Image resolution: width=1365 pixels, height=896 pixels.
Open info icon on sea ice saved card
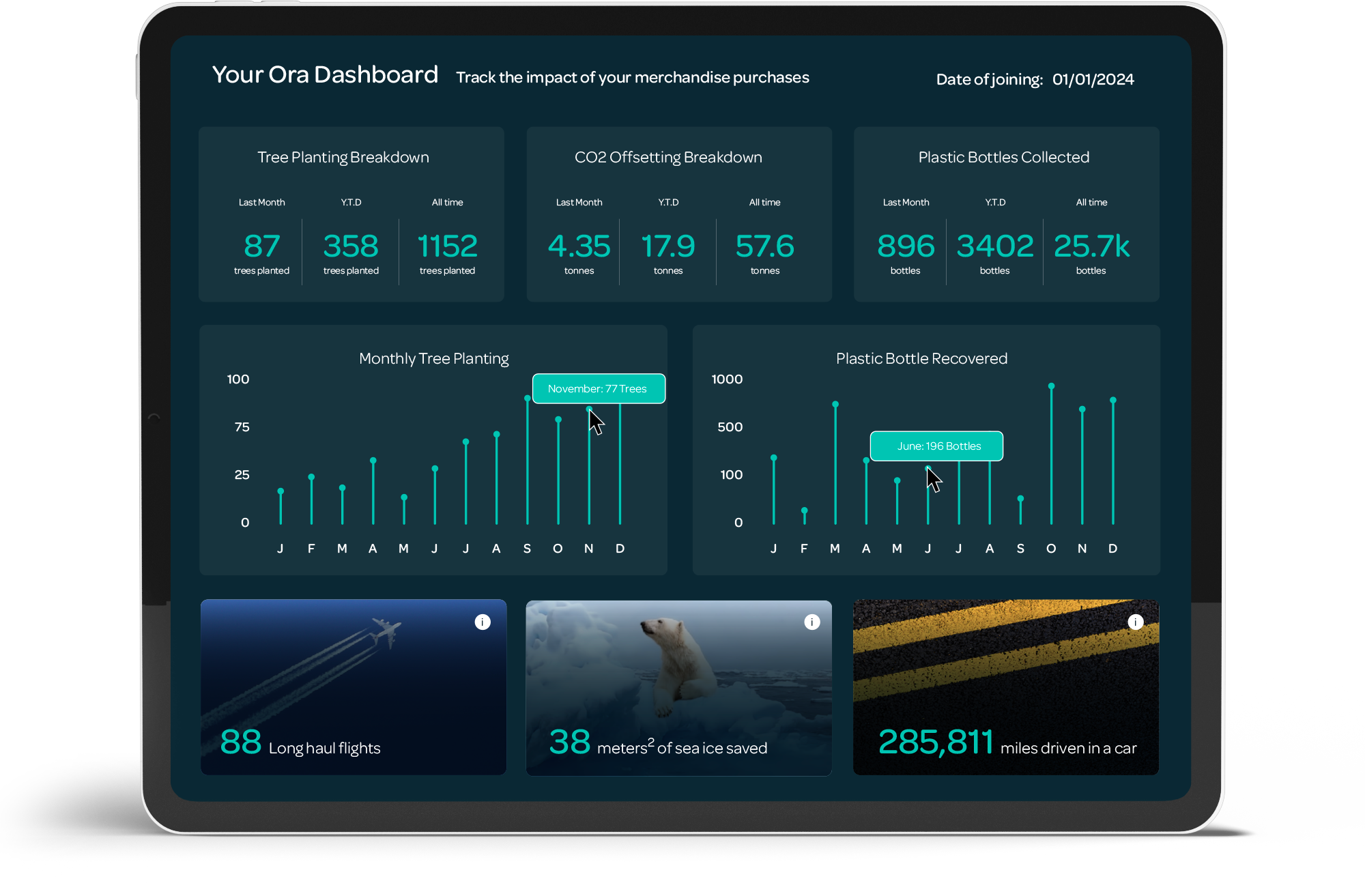[811, 622]
